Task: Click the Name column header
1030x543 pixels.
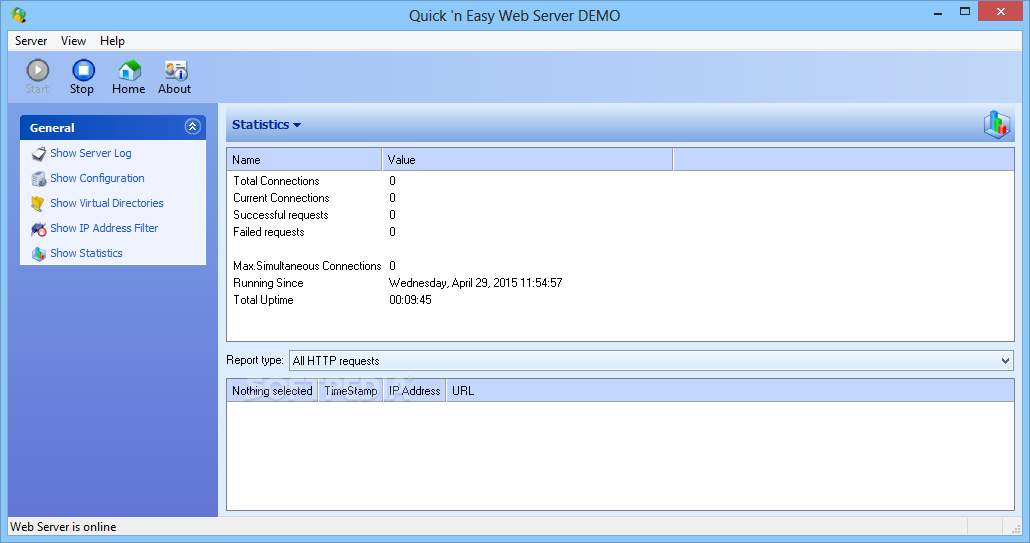Action: point(304,160)
